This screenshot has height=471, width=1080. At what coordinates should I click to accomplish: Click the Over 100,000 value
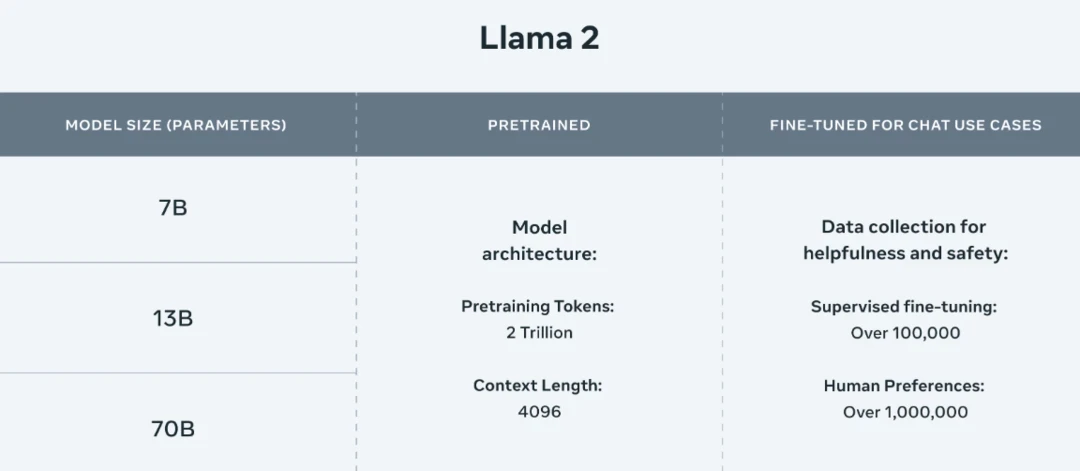point(905,332)
